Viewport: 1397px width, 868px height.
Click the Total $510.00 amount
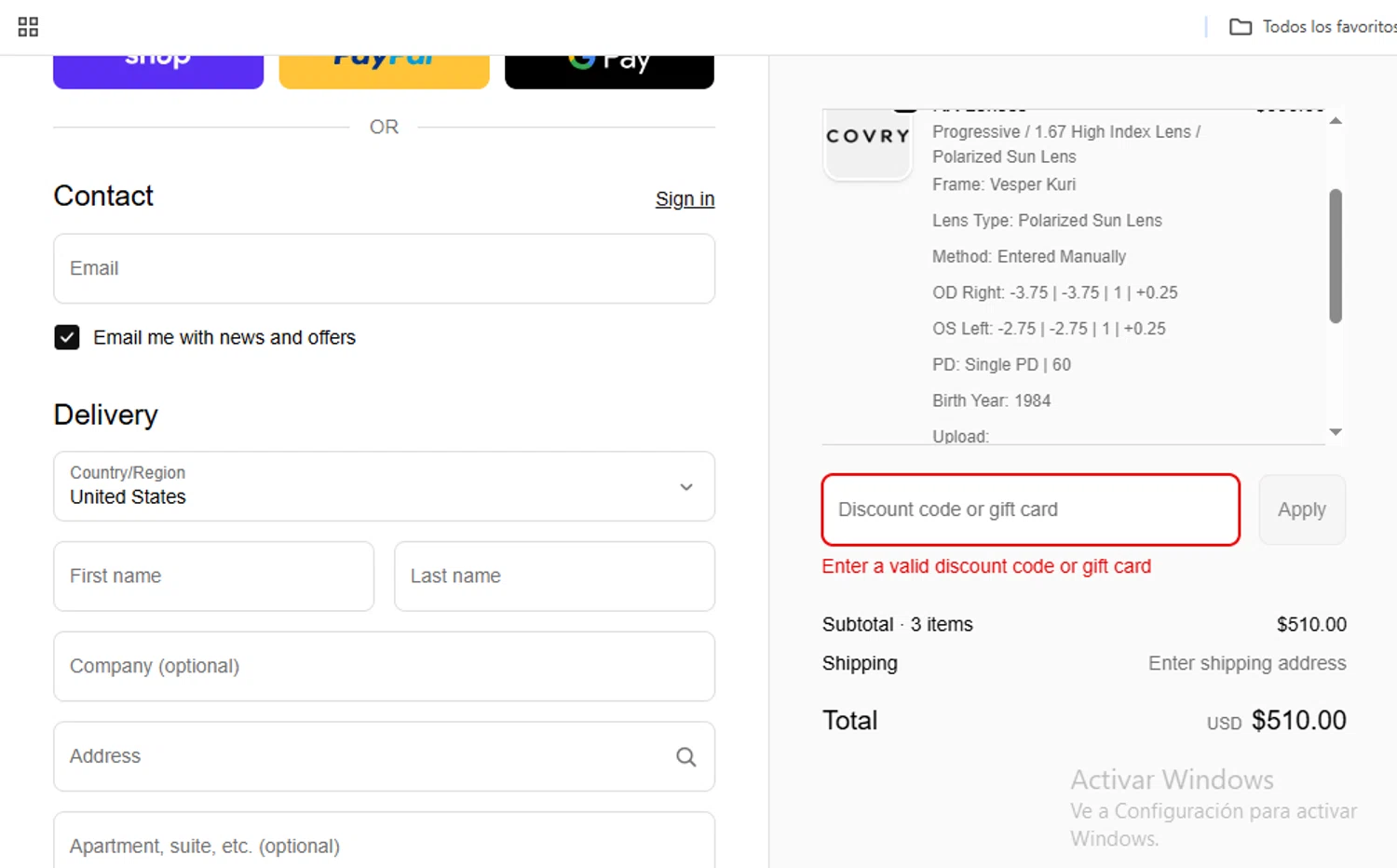tap(1298, 721)
